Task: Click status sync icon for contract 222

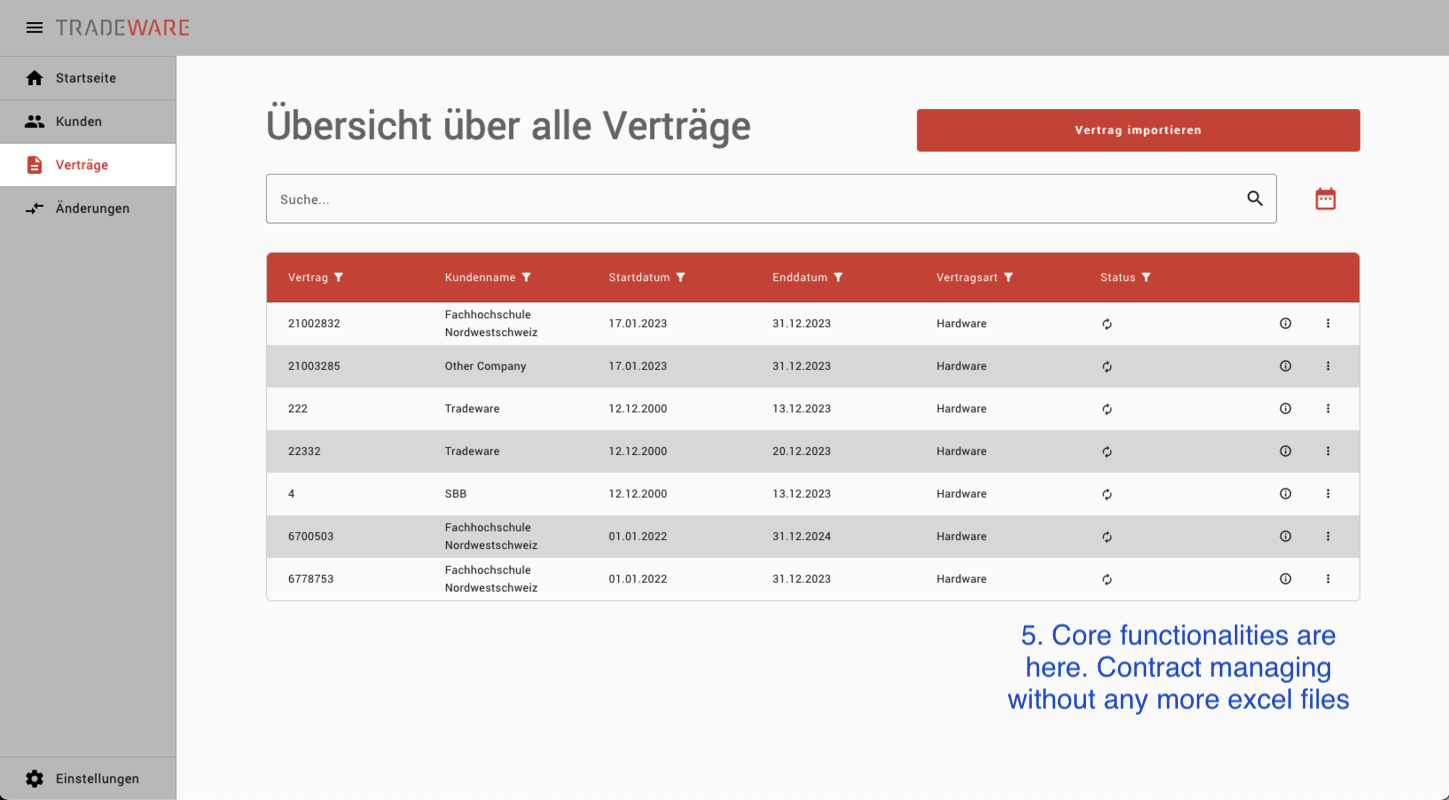Action: (1107, 410)
